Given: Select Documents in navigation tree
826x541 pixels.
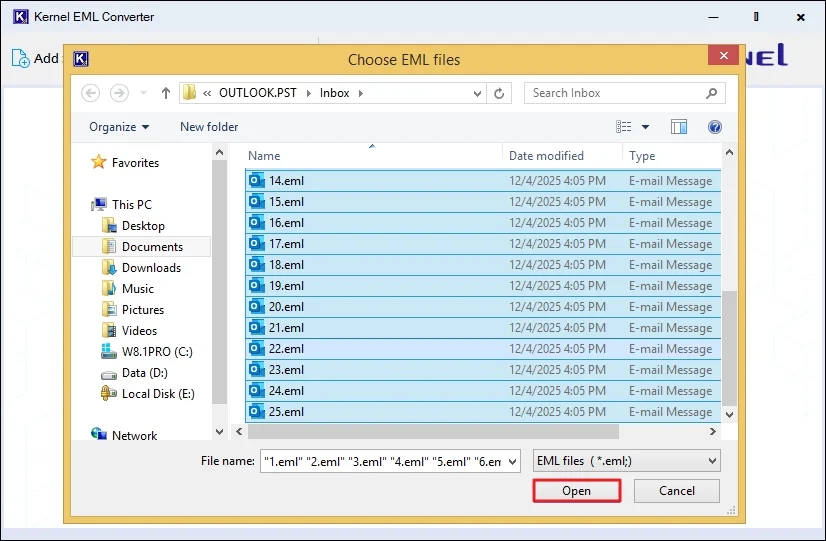Looking at the screenshot, I should point(141,247).
